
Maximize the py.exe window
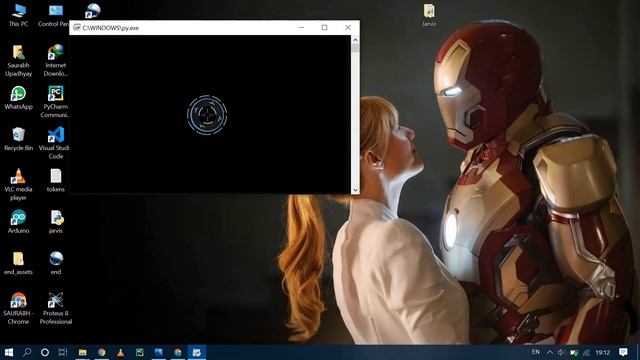(324, 27)
